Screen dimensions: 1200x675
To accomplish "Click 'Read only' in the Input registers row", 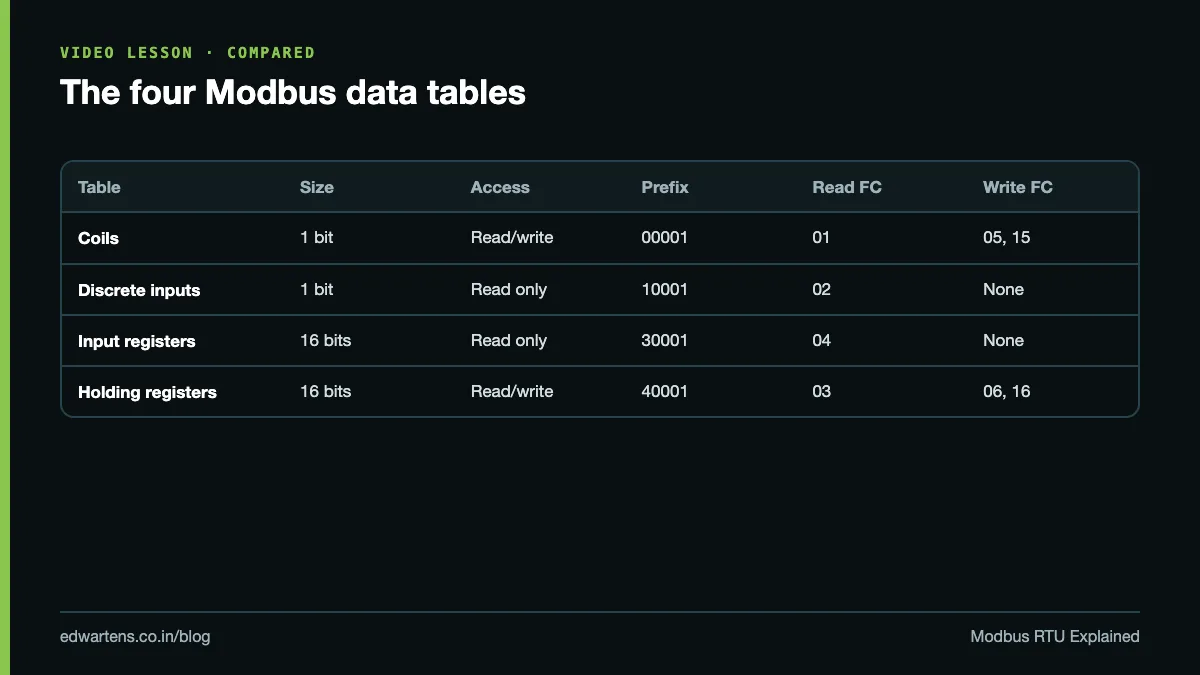I will (x=509, y=340).
